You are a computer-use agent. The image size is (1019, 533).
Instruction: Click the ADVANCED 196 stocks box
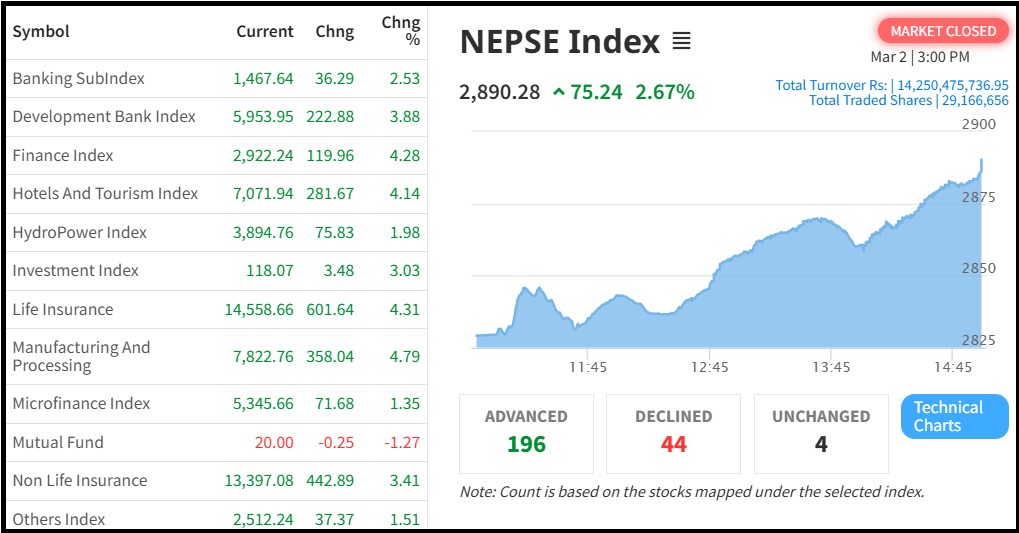click(526, 432)
